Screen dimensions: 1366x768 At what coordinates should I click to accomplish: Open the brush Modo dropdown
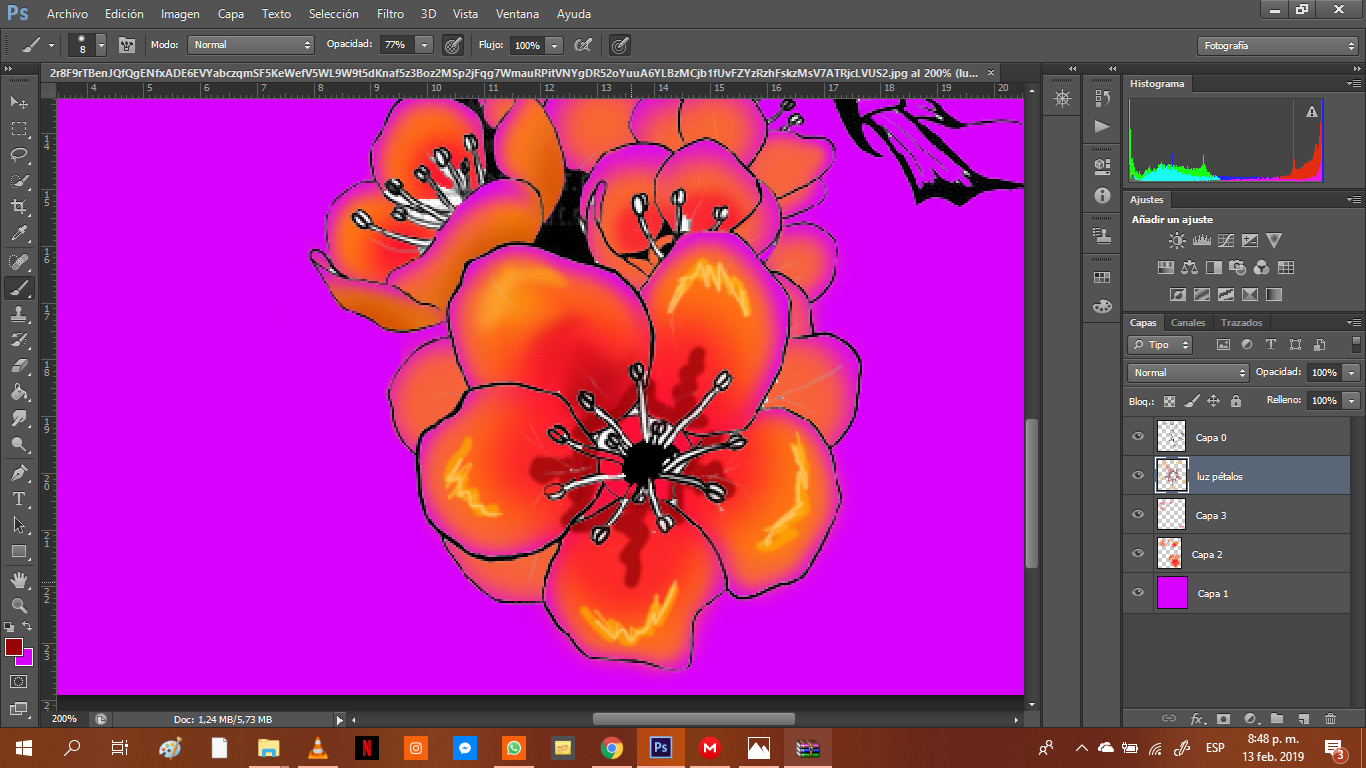251,45
